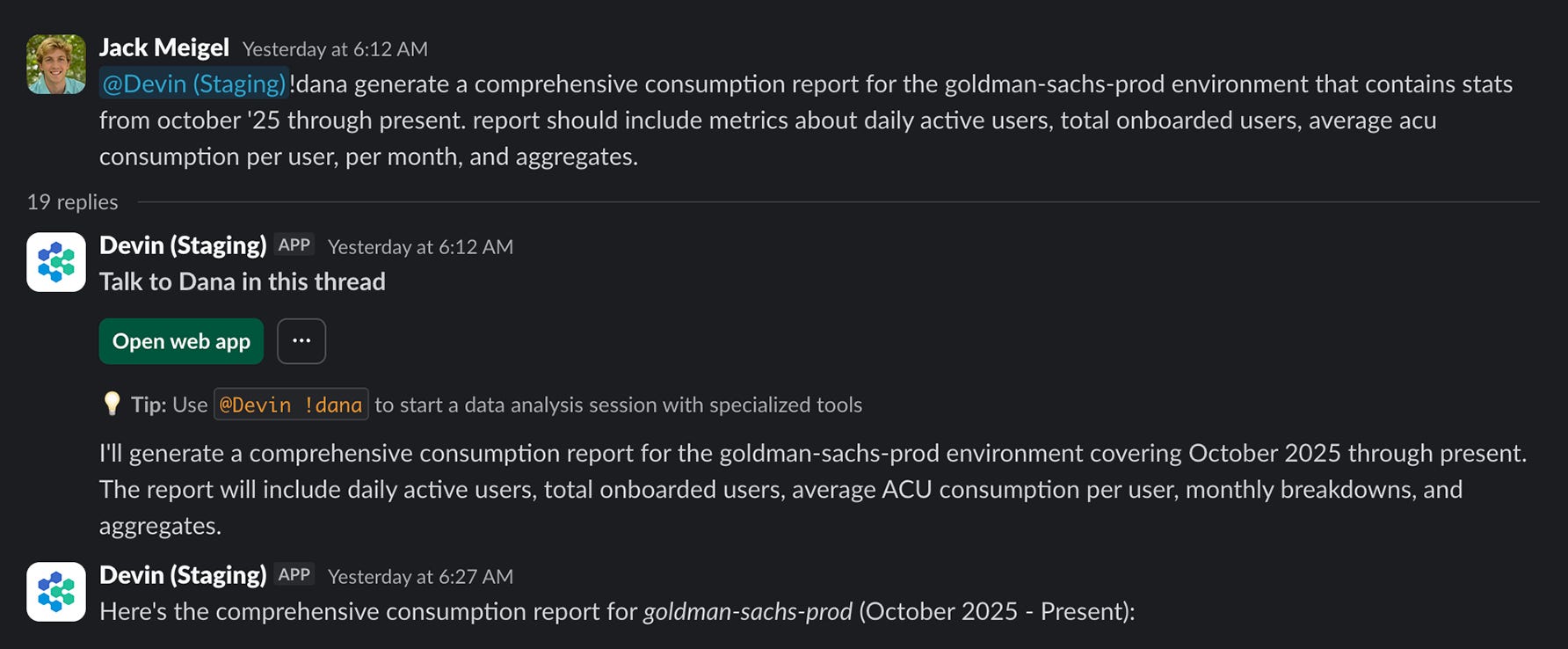Viewport: 1568px width, 649px height.
Task: Open Jack Meigel's profile from his name
Action: coord(163,47)
